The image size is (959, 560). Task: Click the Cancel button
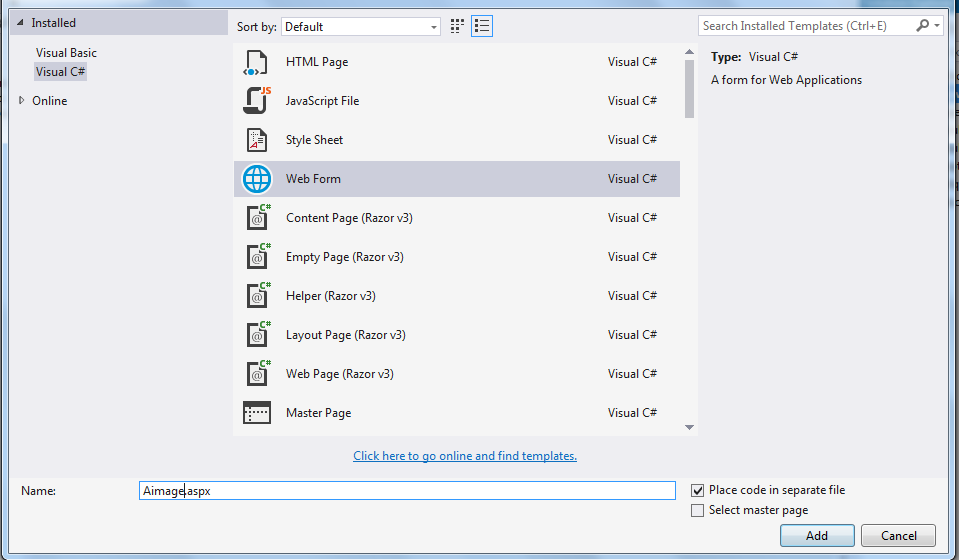tap(898, 536)
